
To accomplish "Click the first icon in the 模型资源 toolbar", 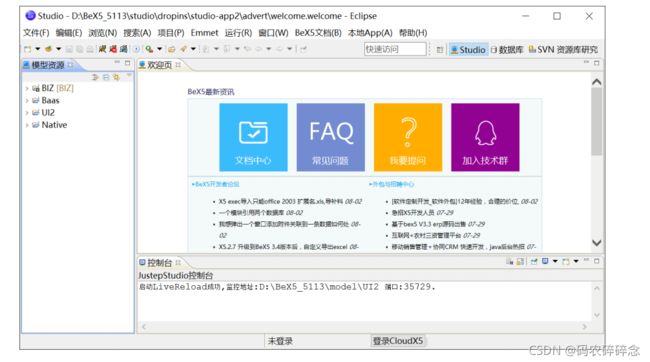I will pos(95,77).
